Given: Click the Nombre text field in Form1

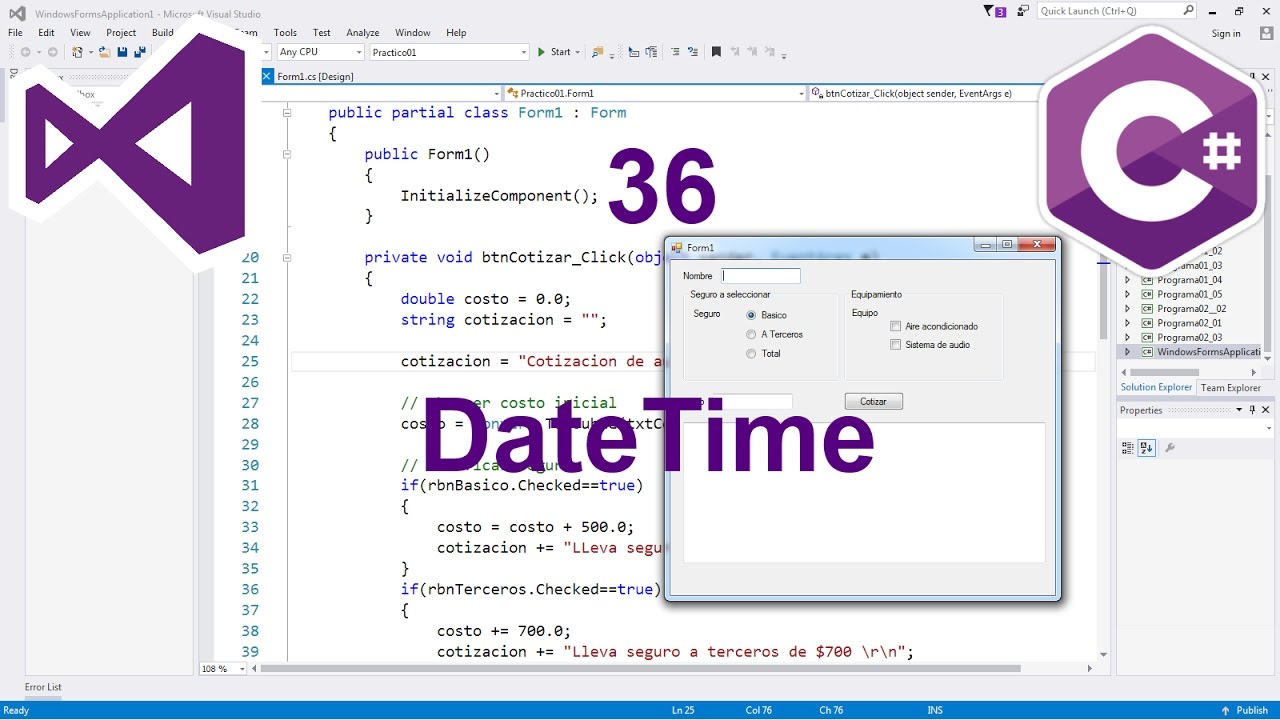Looking at the screenshot, I should (761, 276).
